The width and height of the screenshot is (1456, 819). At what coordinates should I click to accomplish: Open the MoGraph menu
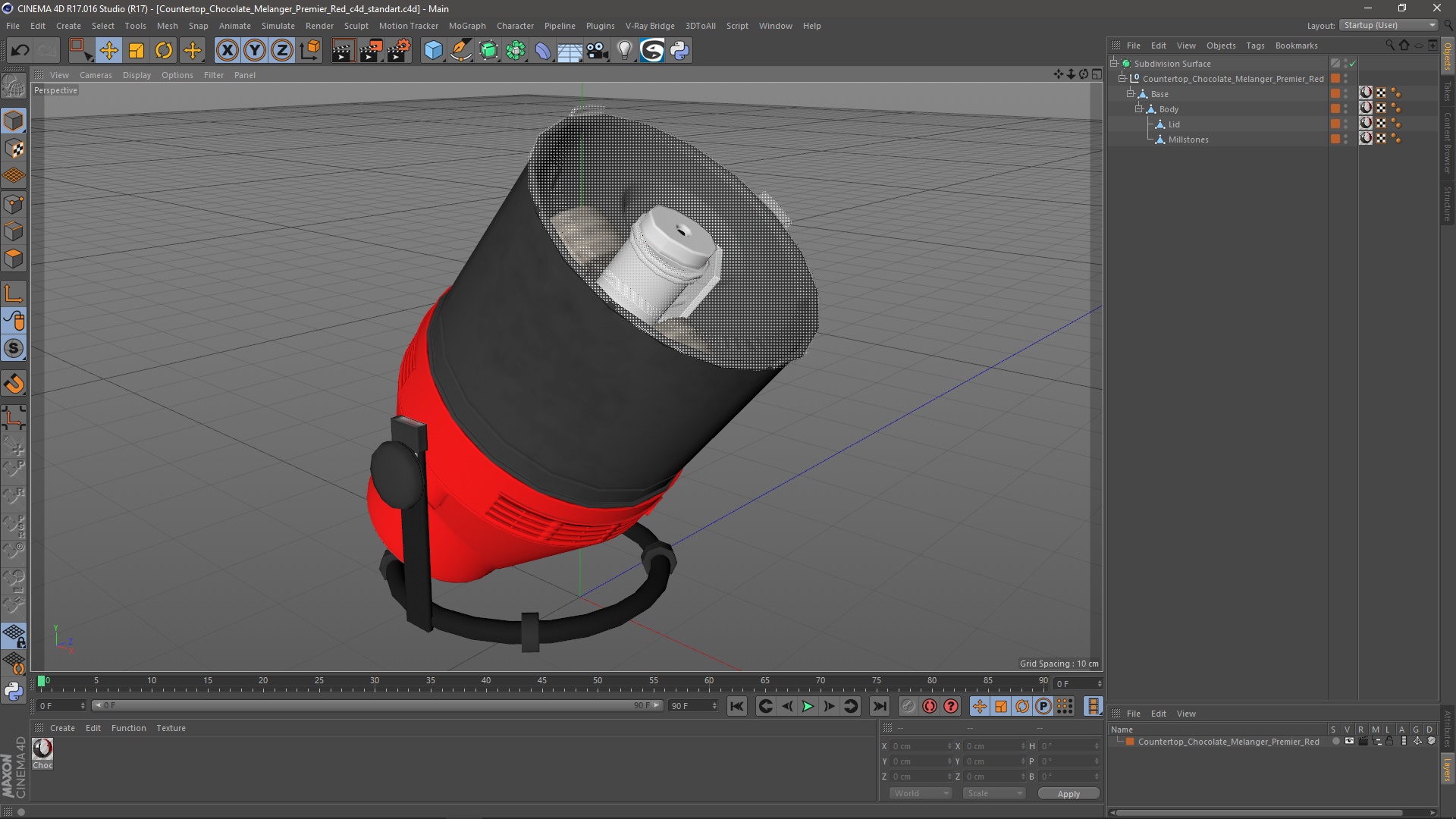pos(467,26)
